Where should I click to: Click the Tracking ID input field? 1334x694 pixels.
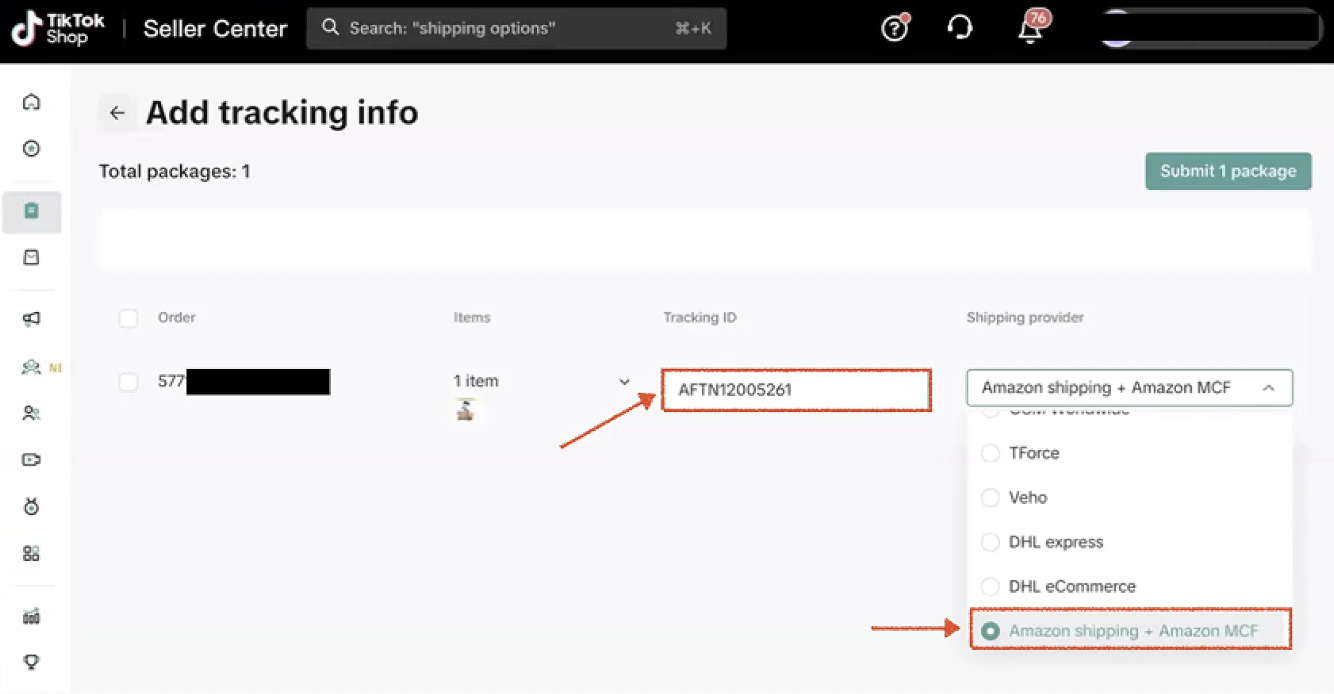(796, 390)
